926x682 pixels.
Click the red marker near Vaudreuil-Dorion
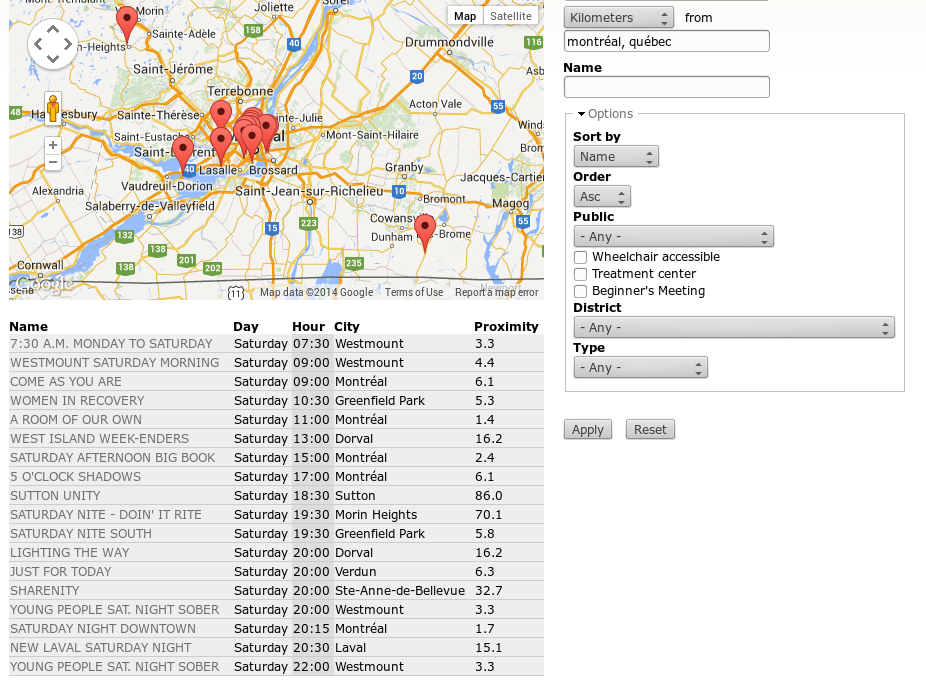pos(182,152)
